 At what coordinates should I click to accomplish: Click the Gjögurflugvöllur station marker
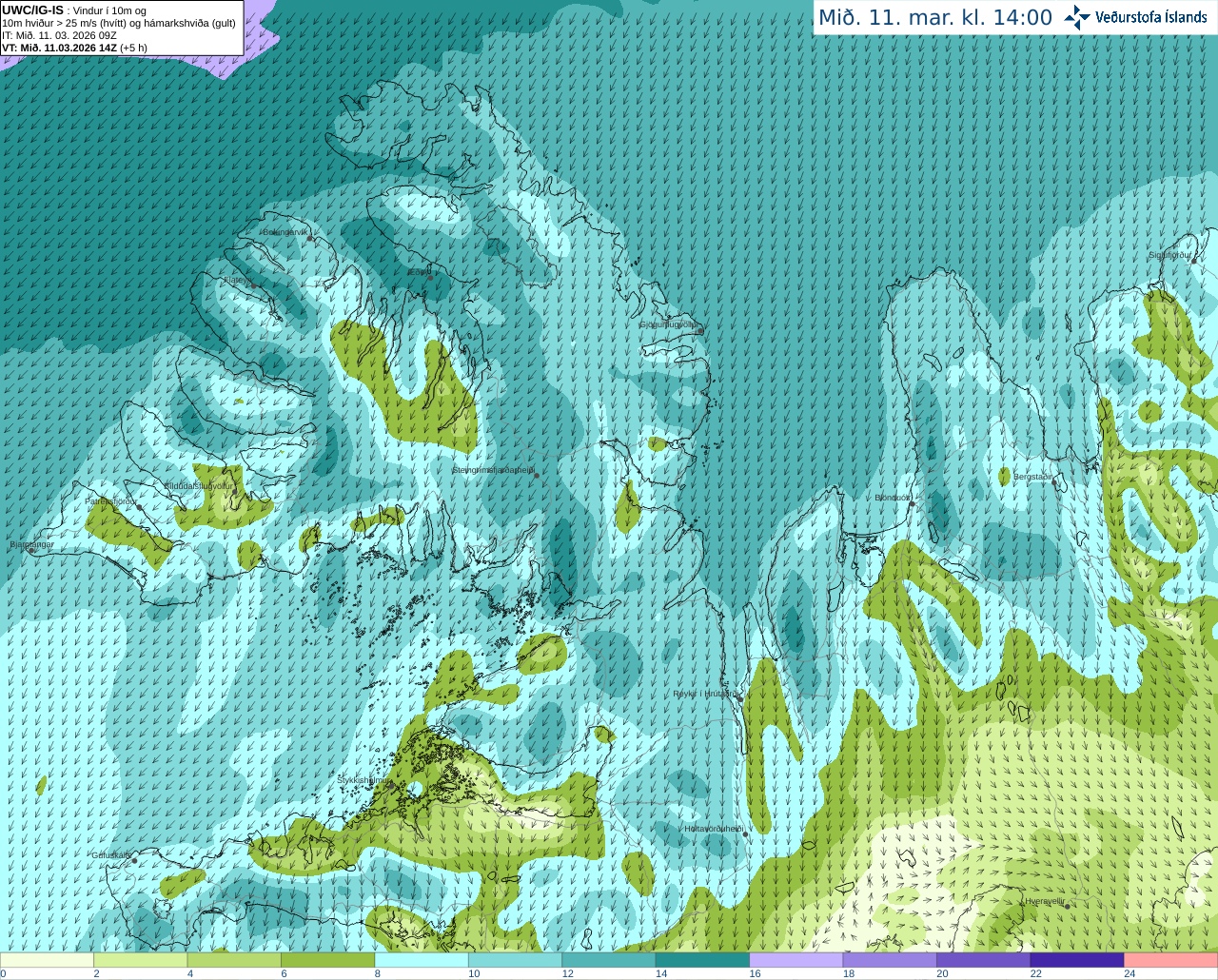click(699, 330)
